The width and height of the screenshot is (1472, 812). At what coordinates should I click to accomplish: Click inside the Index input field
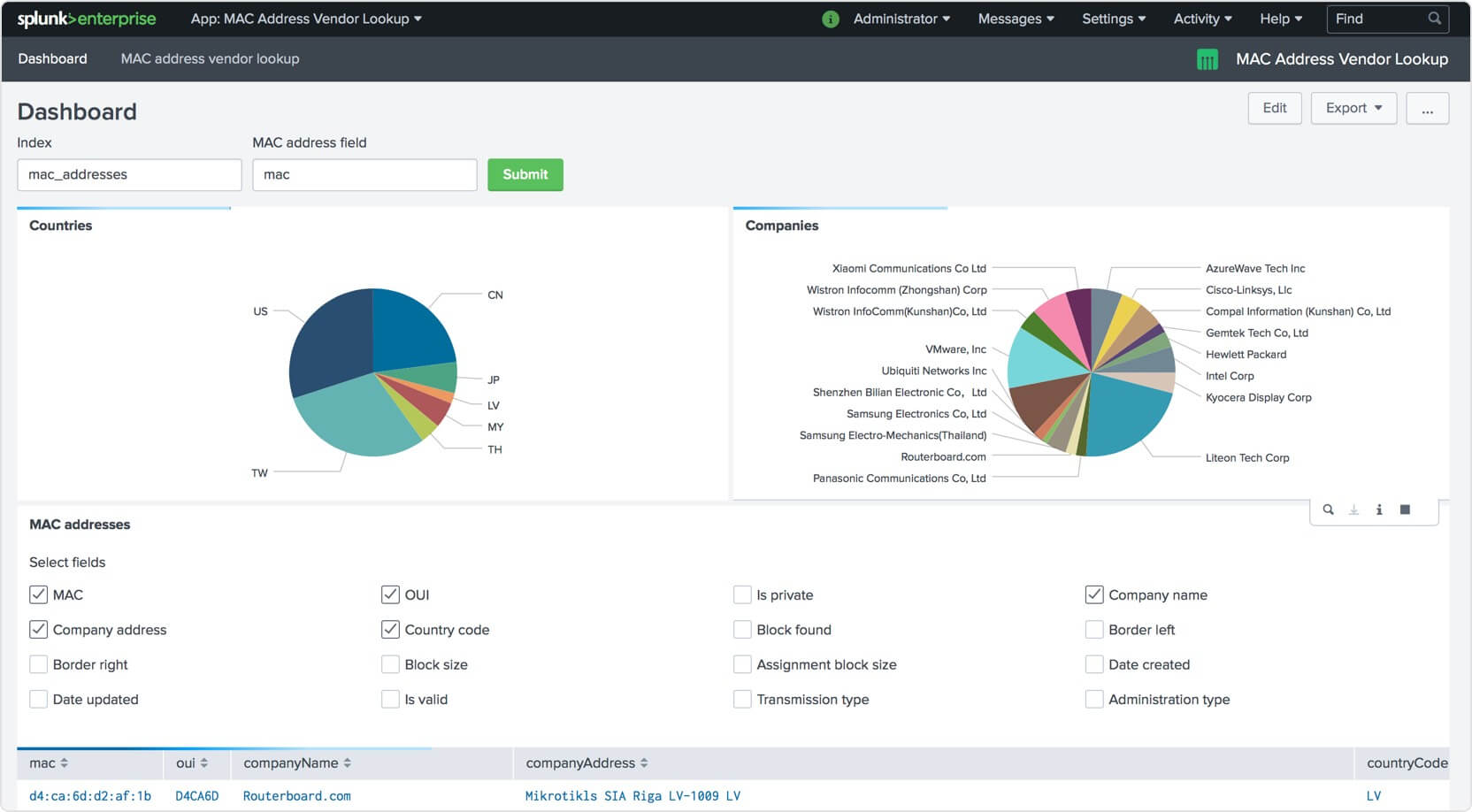click(x=129, y=174)
